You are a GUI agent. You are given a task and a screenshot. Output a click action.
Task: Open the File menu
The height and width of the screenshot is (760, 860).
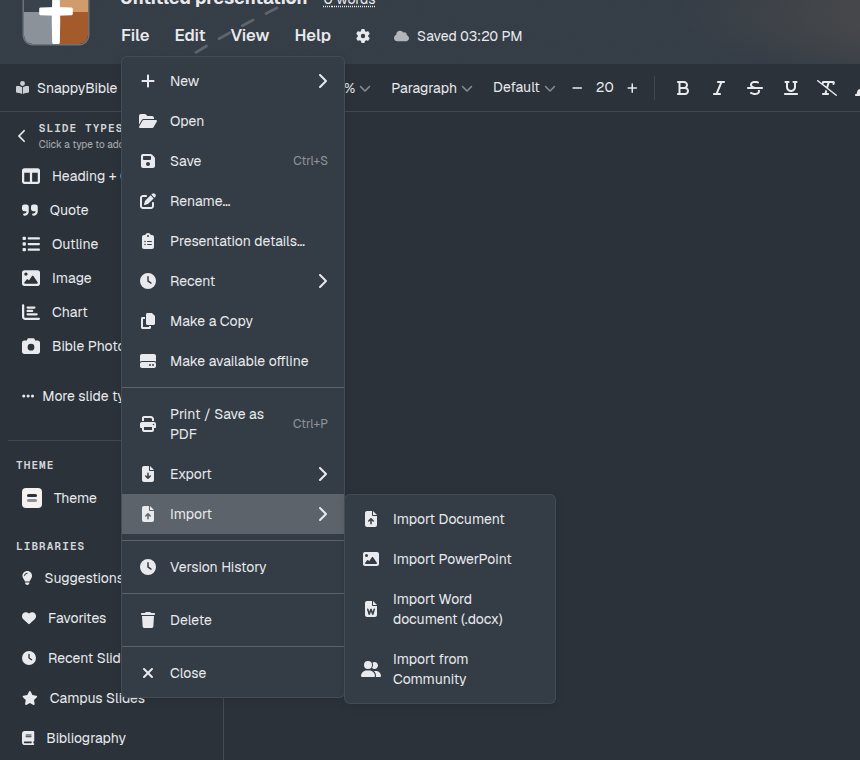tap(135, 35)
